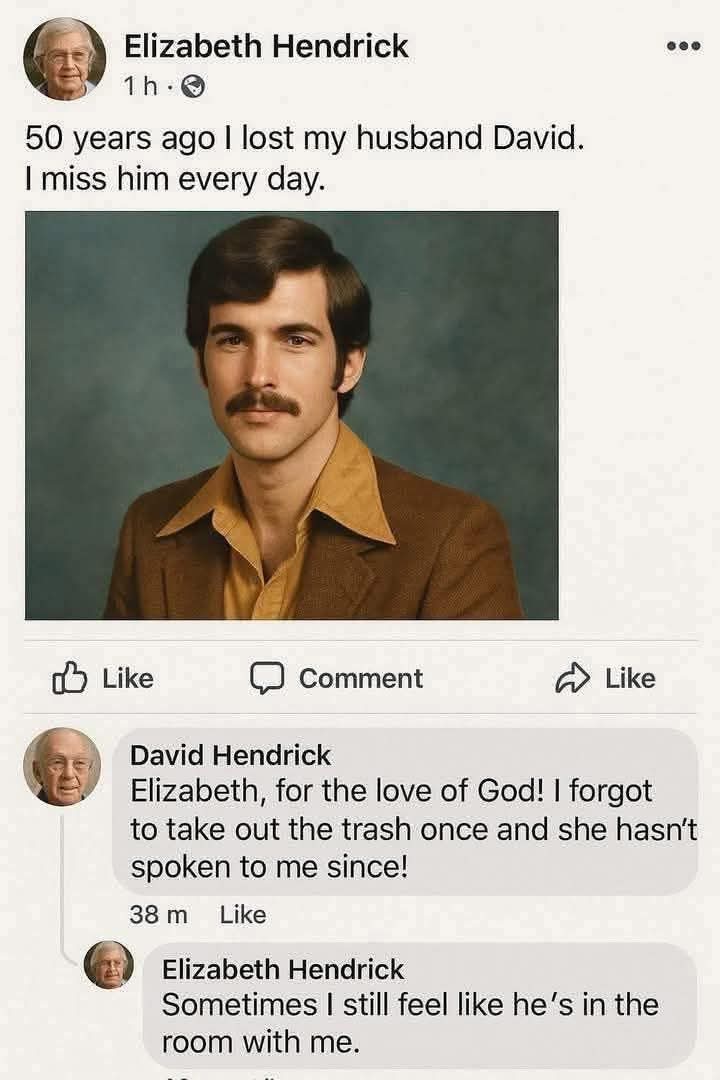Open Elizabeth Hendrick's name in her reply
Screen dimensions: 720x1080
tap(282, 969)
